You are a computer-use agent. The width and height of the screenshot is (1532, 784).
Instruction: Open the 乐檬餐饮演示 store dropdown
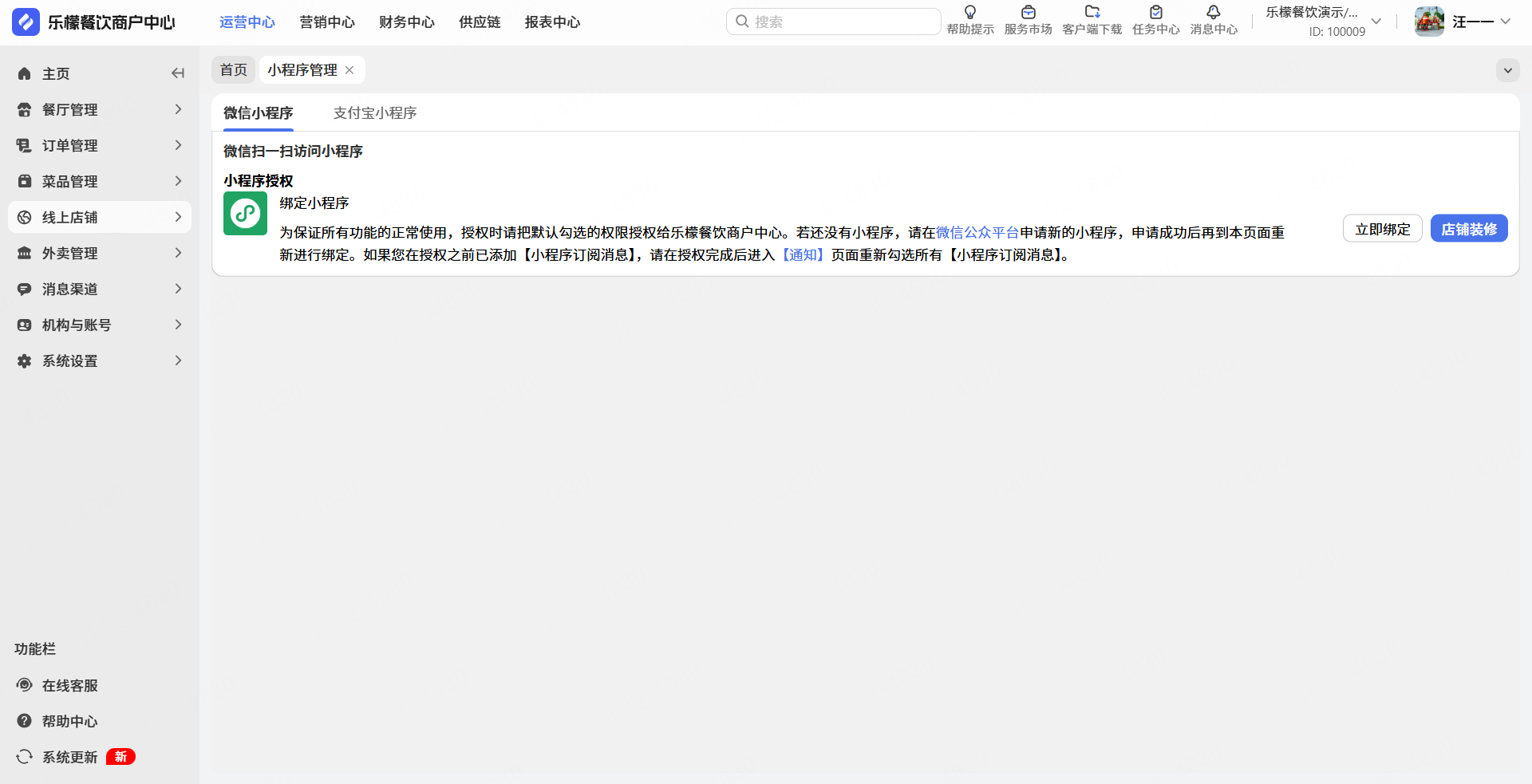point(1323,22)
